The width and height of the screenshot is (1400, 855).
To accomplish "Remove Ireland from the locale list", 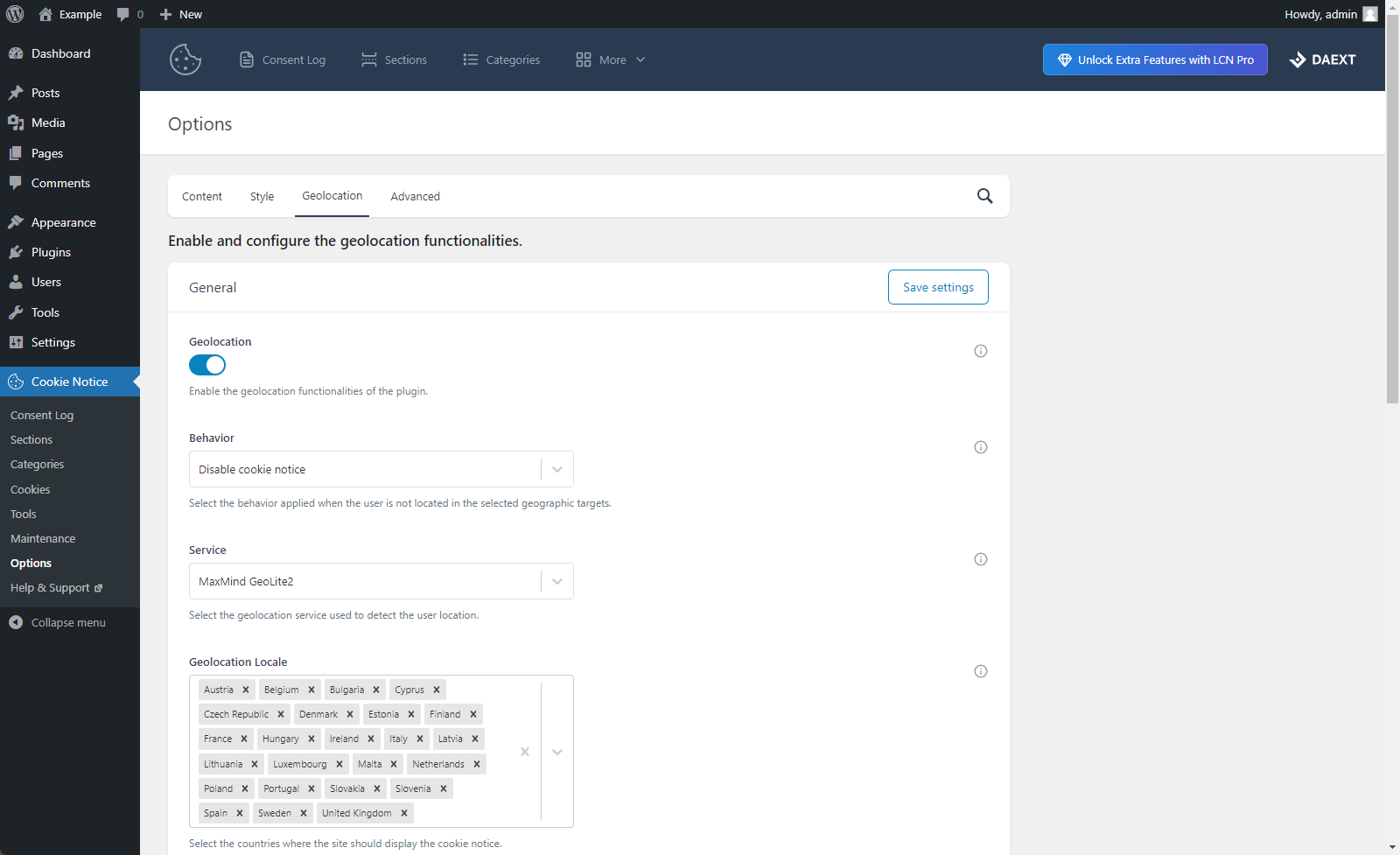I will (371, 739).
